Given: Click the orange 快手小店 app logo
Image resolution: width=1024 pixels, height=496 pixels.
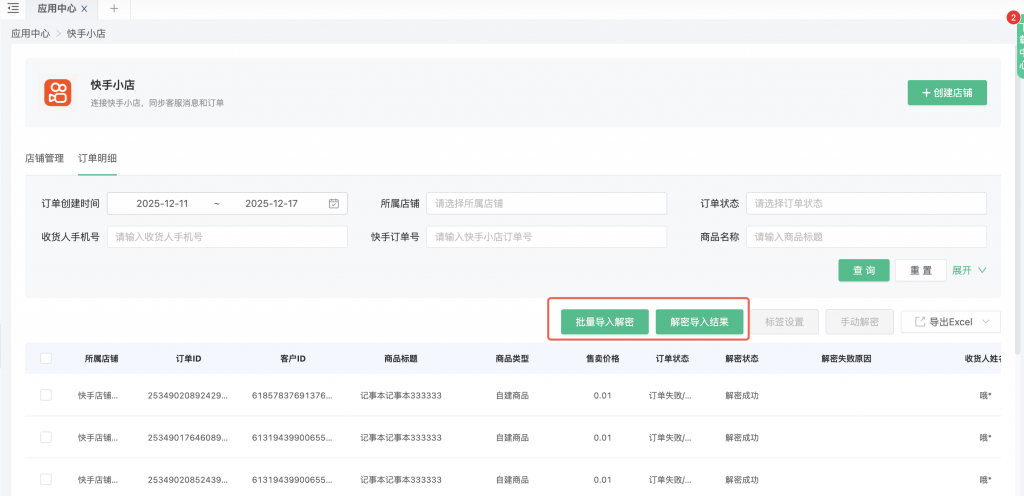Looking at the screenshot, I should (x=58, y=93).
